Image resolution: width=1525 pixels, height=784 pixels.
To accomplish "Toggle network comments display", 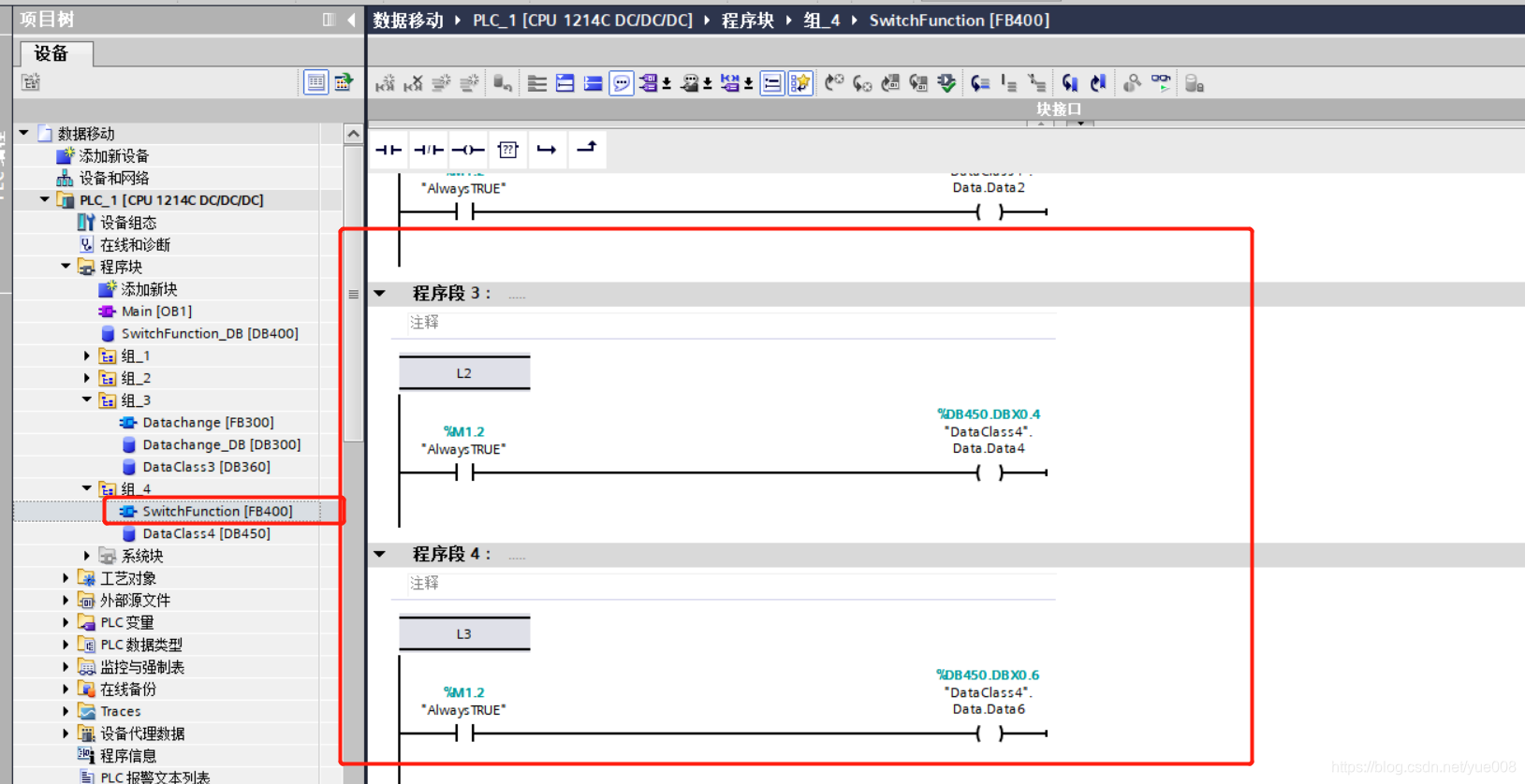I will 772,84.
